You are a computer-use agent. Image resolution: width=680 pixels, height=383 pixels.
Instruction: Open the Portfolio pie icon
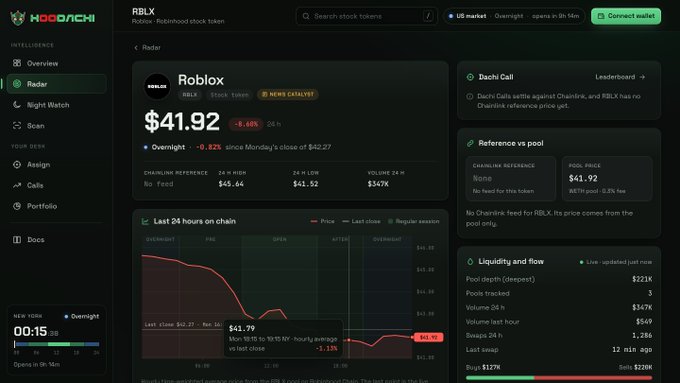pyautogui.click(x=17, y=206)
